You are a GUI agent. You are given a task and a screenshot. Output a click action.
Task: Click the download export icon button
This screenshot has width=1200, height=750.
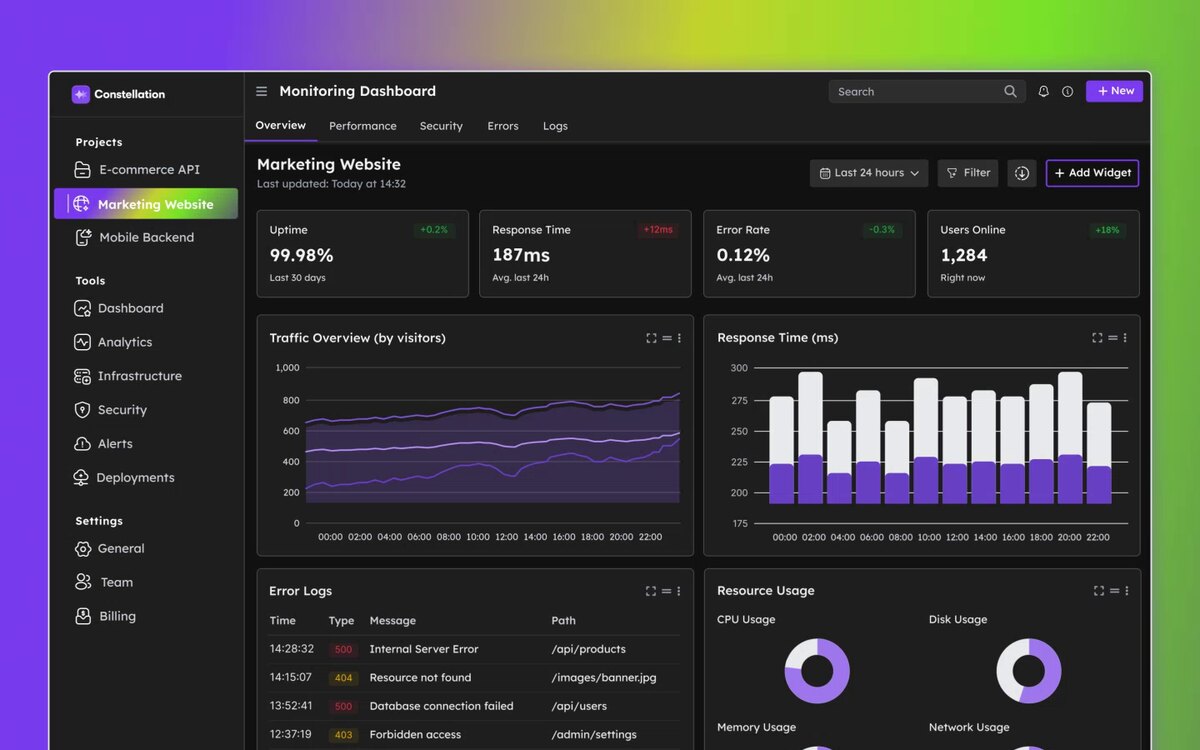pyautogui.click(x=1021, y=173)
